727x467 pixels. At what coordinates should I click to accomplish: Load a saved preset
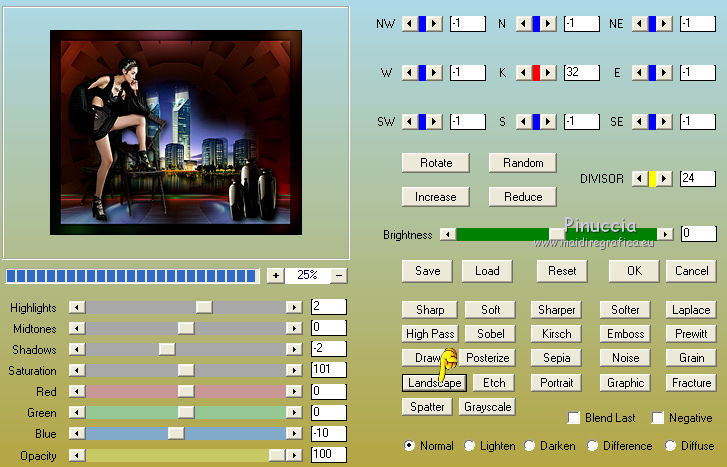tap(487, 271)
